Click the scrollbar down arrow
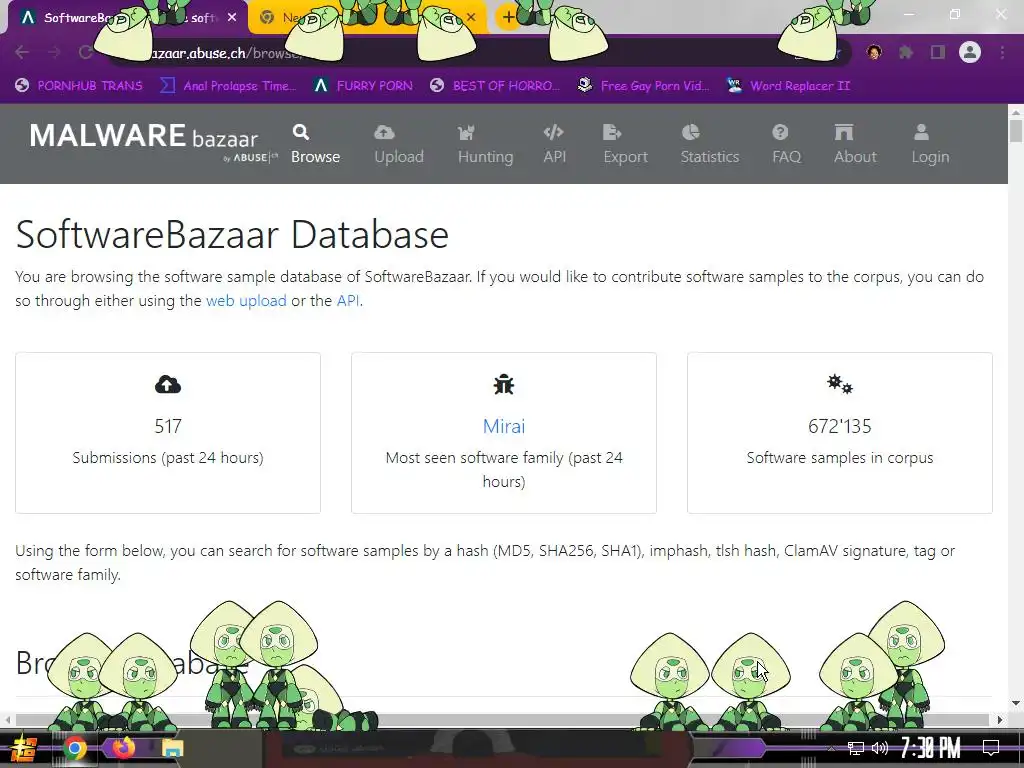Image resolution: width=1024 pixels, height=768 pixels. 1016,703
